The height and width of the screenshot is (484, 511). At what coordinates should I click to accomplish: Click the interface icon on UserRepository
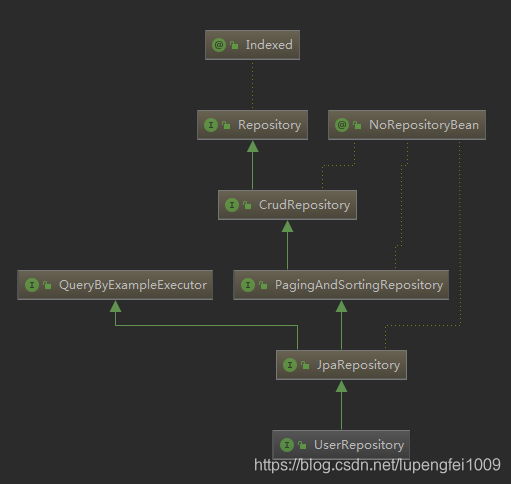(287, 445)
